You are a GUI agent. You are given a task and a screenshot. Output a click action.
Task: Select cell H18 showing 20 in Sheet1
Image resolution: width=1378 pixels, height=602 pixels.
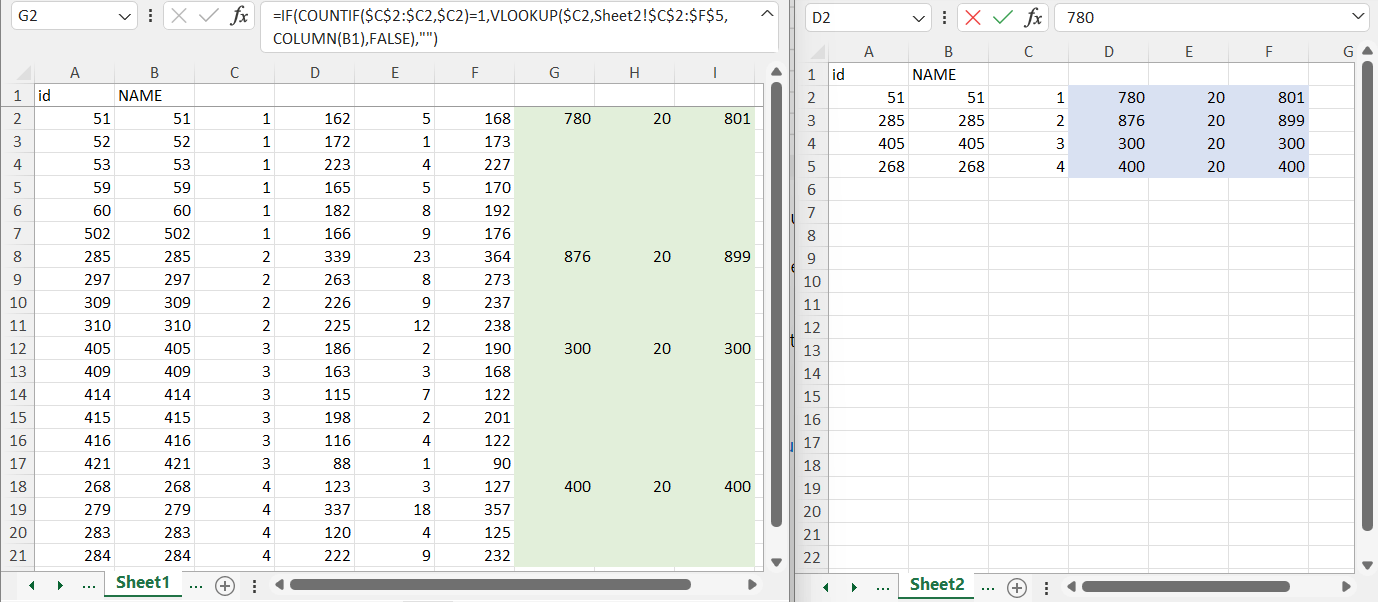634,486
